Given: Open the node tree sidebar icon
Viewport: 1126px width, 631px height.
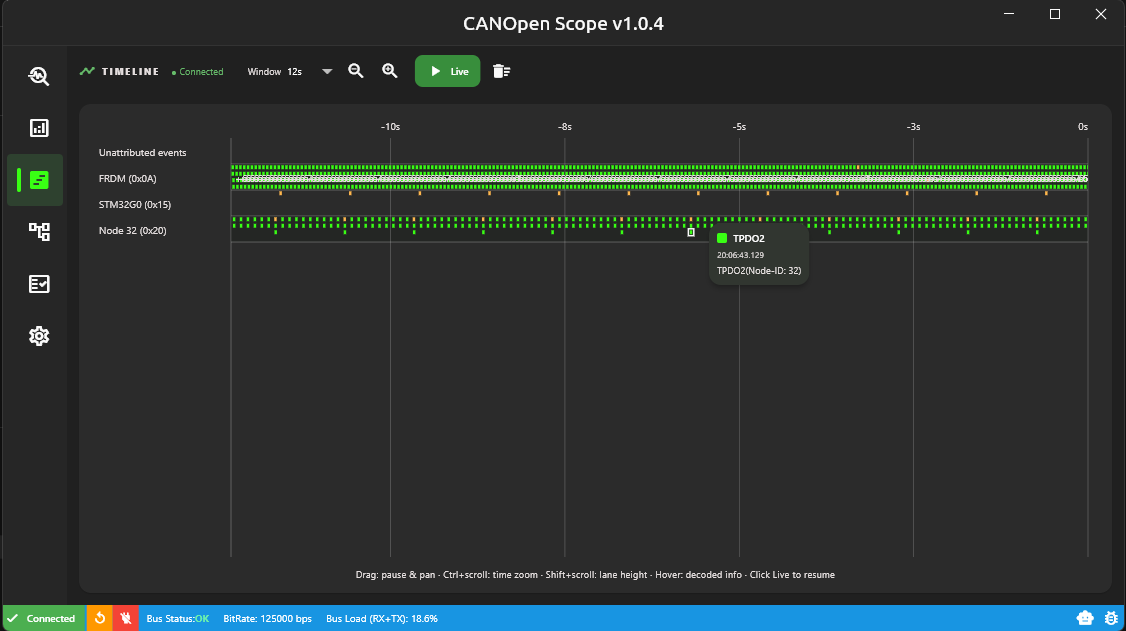Looking at the screenshot, I should pyautogui.click(x=39, y=231).
